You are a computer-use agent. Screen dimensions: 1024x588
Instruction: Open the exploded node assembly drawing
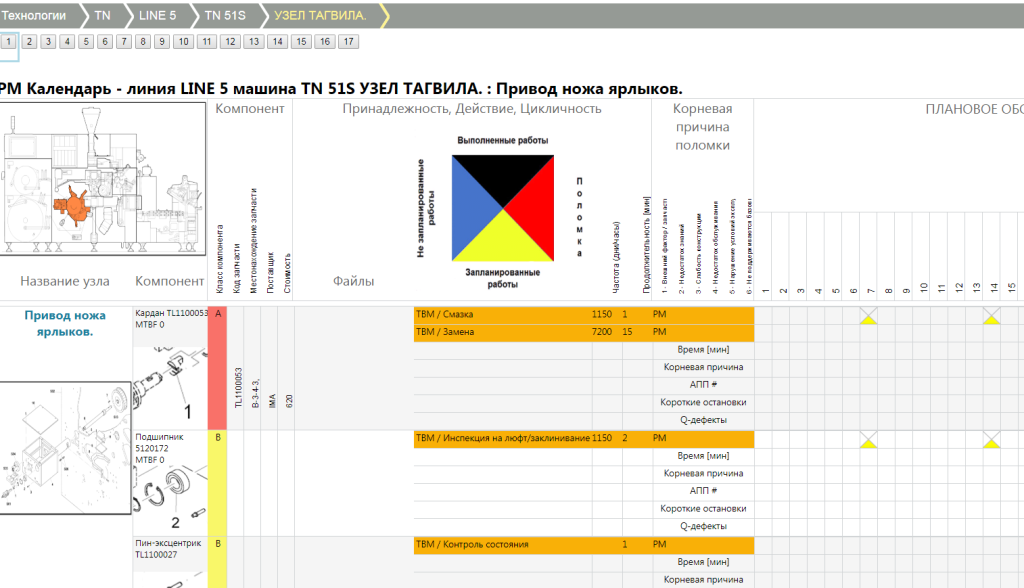pos(65,447)
